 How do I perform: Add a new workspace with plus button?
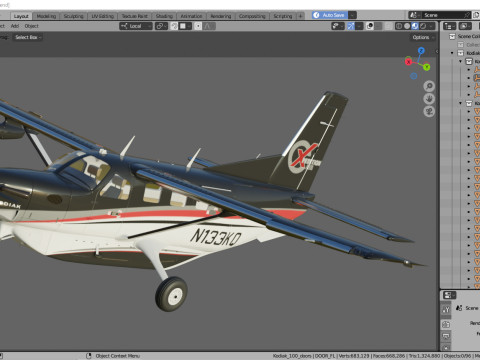click(300, 16)
